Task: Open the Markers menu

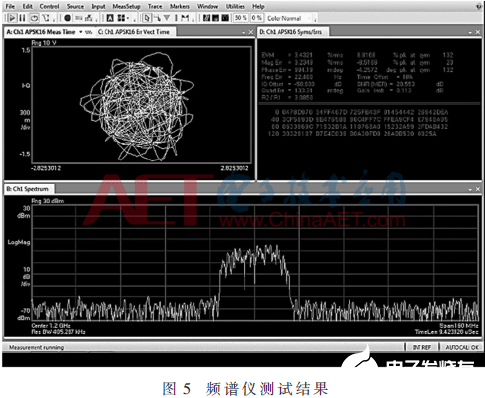Action: pyautogui.click(x=180, y=6)
